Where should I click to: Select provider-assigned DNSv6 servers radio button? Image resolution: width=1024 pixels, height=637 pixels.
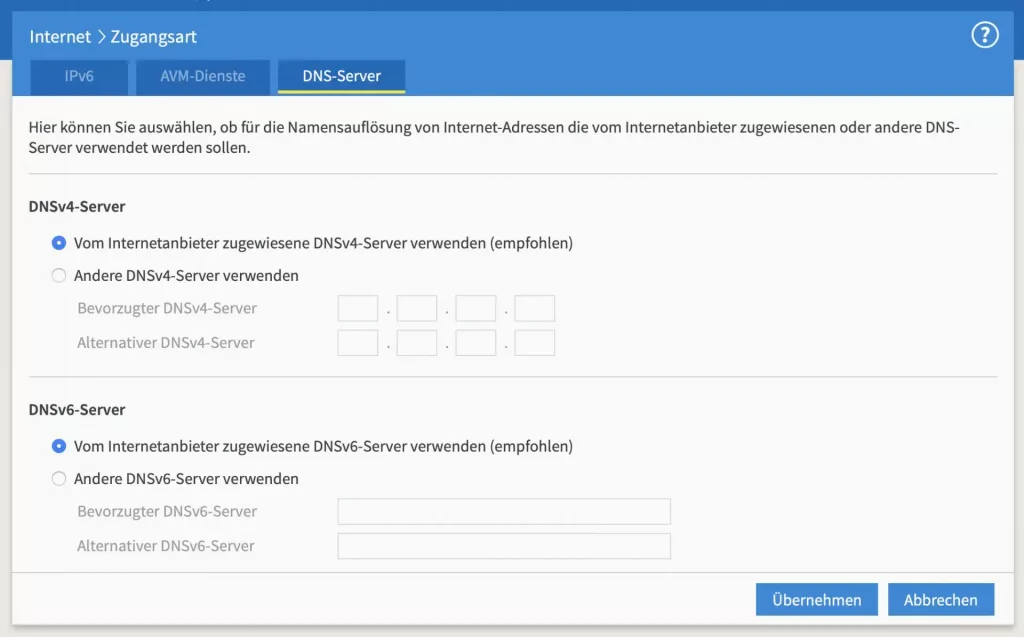coord(59,446)
